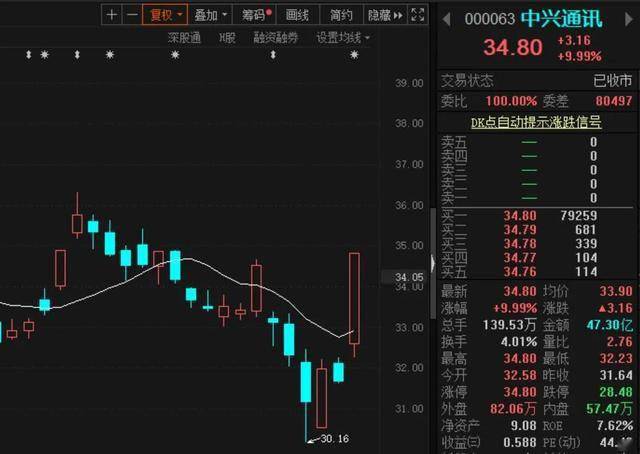Click 净资产 value 9.08
The width and height of the screenshot is (640, 454).
pyautogui.click(x=524, y=426)
